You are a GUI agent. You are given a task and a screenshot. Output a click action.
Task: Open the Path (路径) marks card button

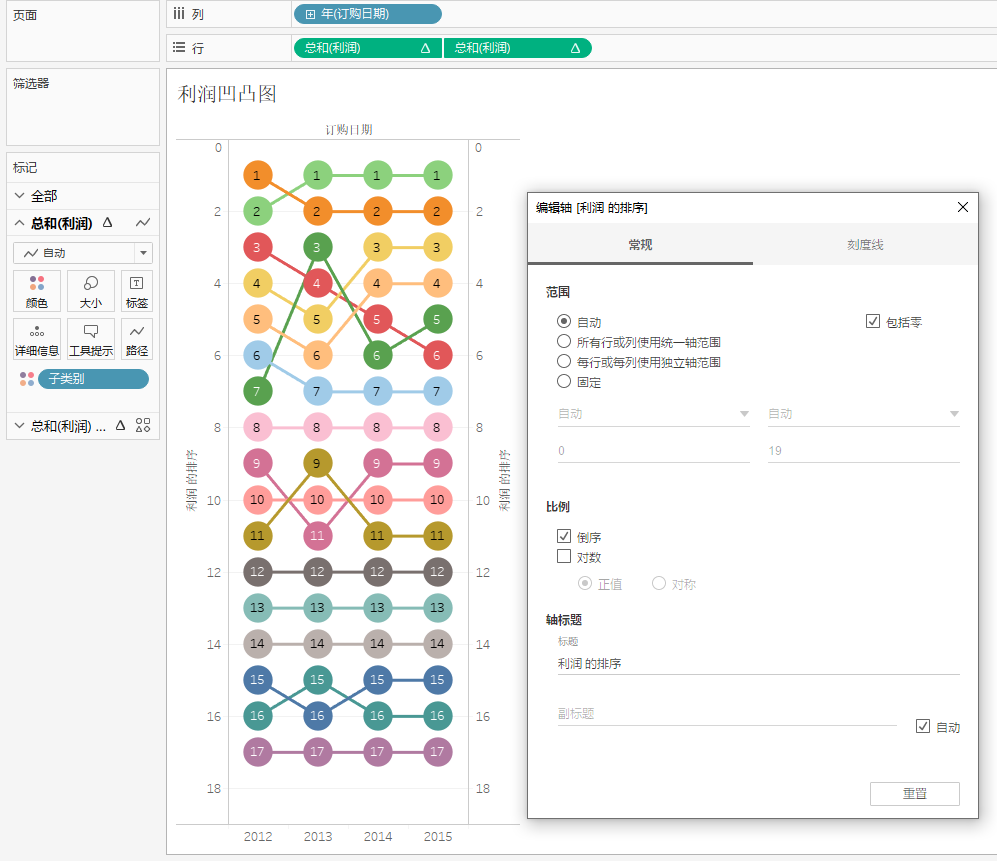137,339
